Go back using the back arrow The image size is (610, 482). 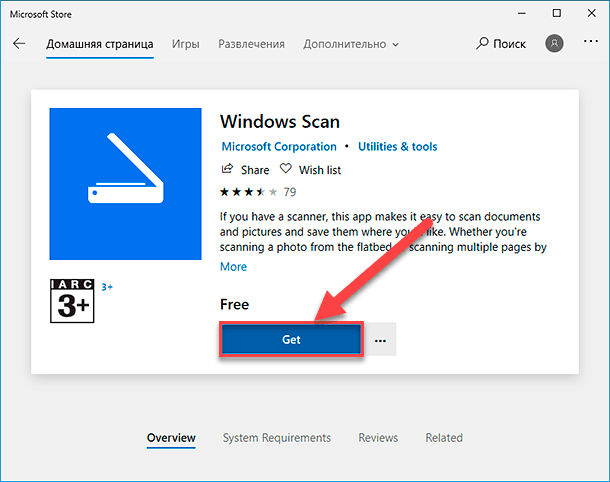[x=19, y=44]
